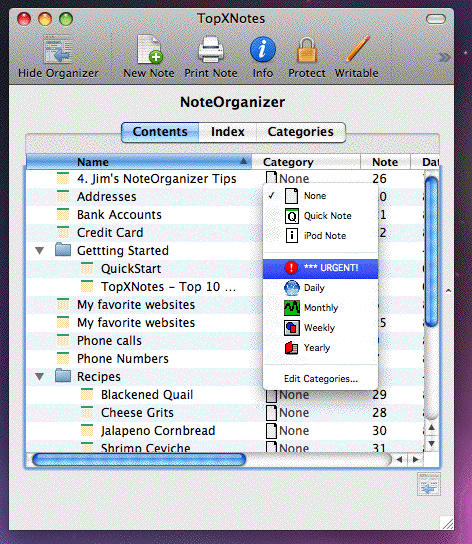Click the Hide Organizer toolbar icon
Viewport: 472px width, 544px height.
[x=58, y=51]
